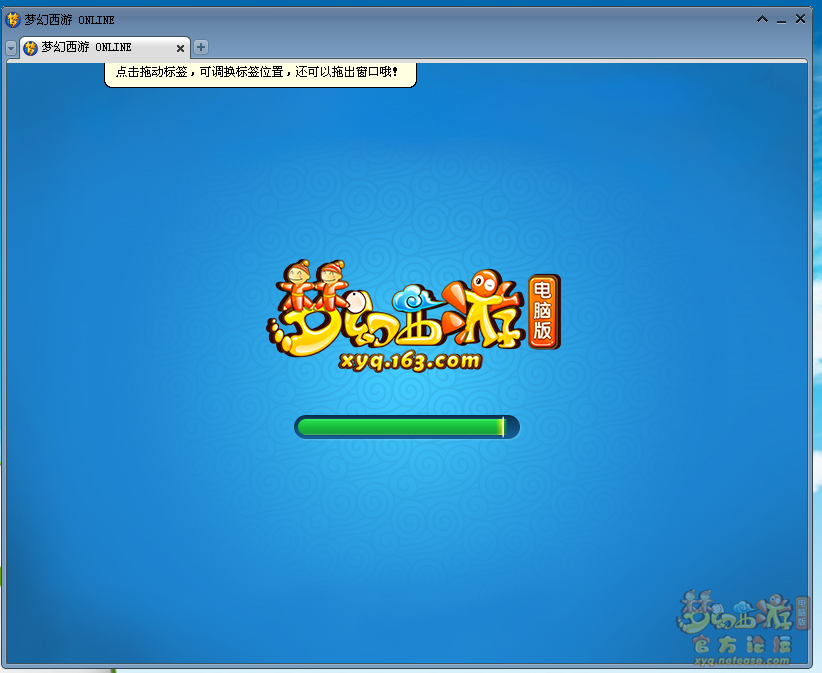Click the game icon in title bar

12,20
